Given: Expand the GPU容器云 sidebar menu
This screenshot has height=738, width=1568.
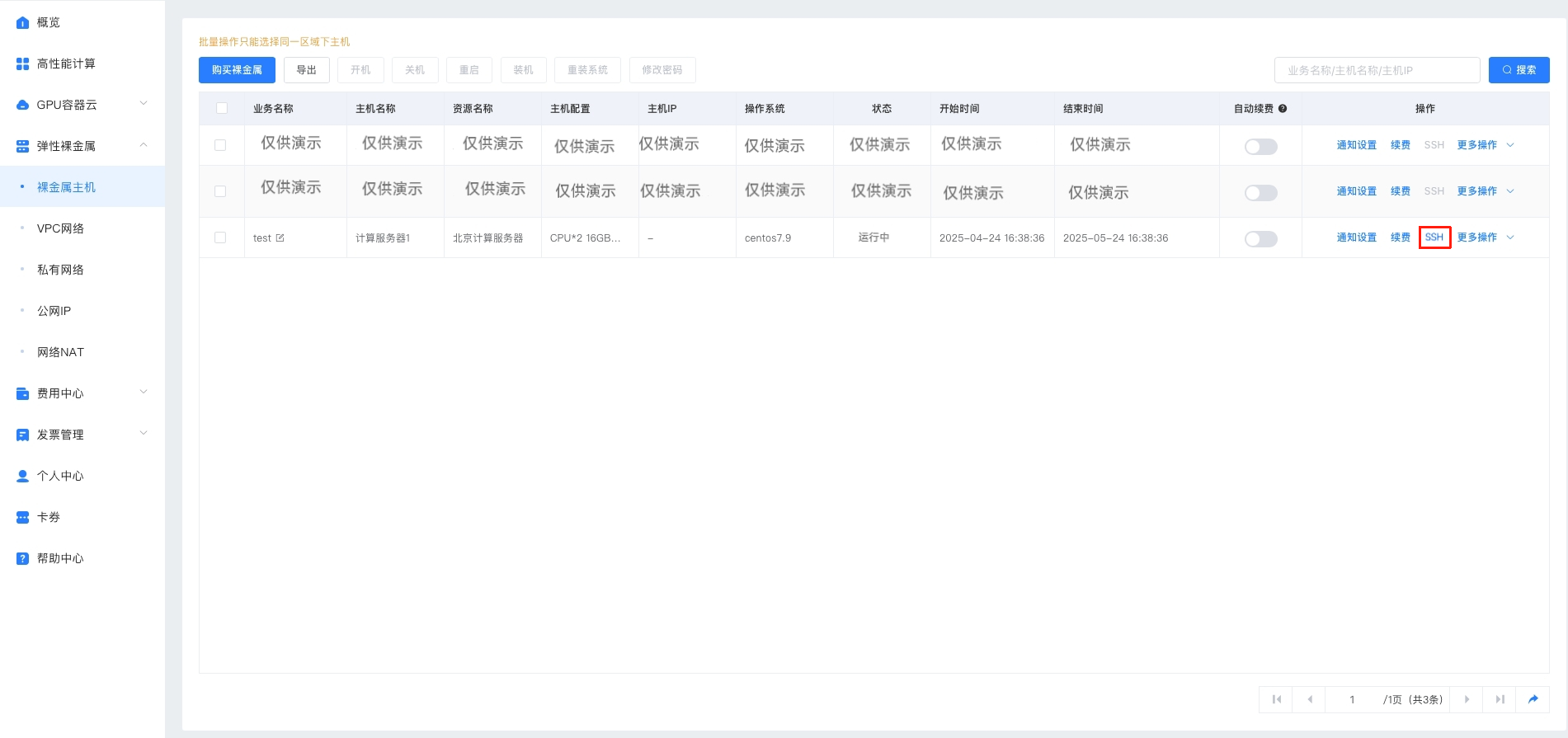Looking at the screenshot, I should [144, 104].
